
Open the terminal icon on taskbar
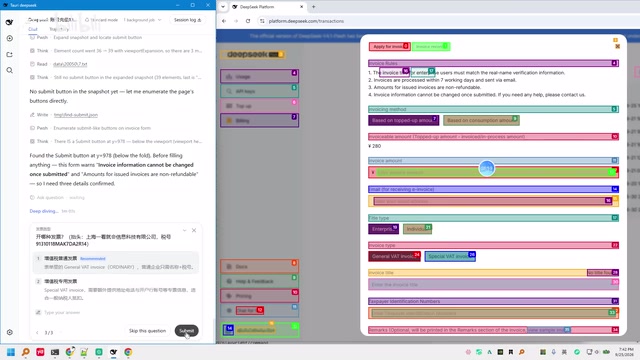point(55,352)
